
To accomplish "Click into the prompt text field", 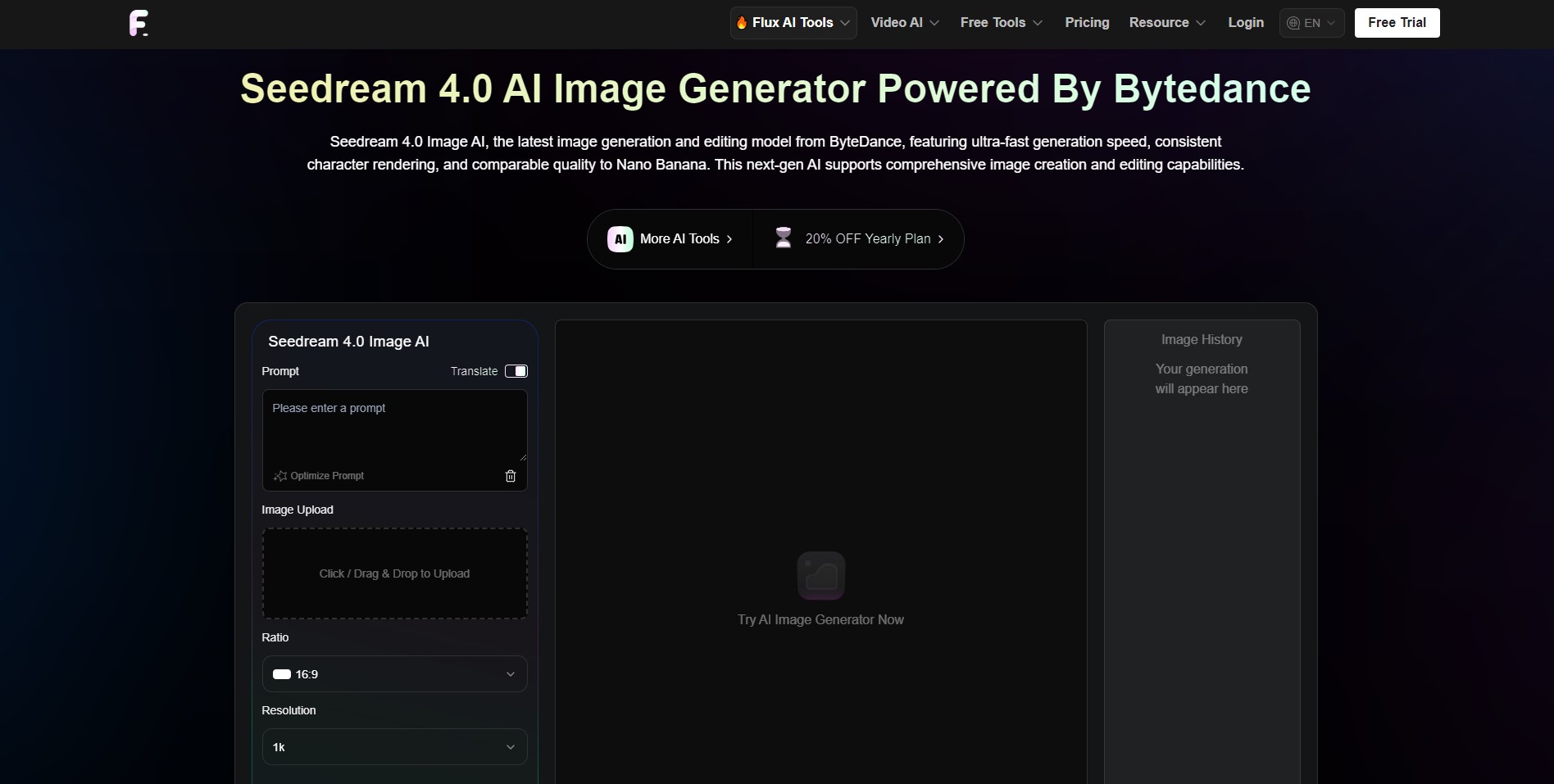I will pyautogui.click(x=394, y=426).
